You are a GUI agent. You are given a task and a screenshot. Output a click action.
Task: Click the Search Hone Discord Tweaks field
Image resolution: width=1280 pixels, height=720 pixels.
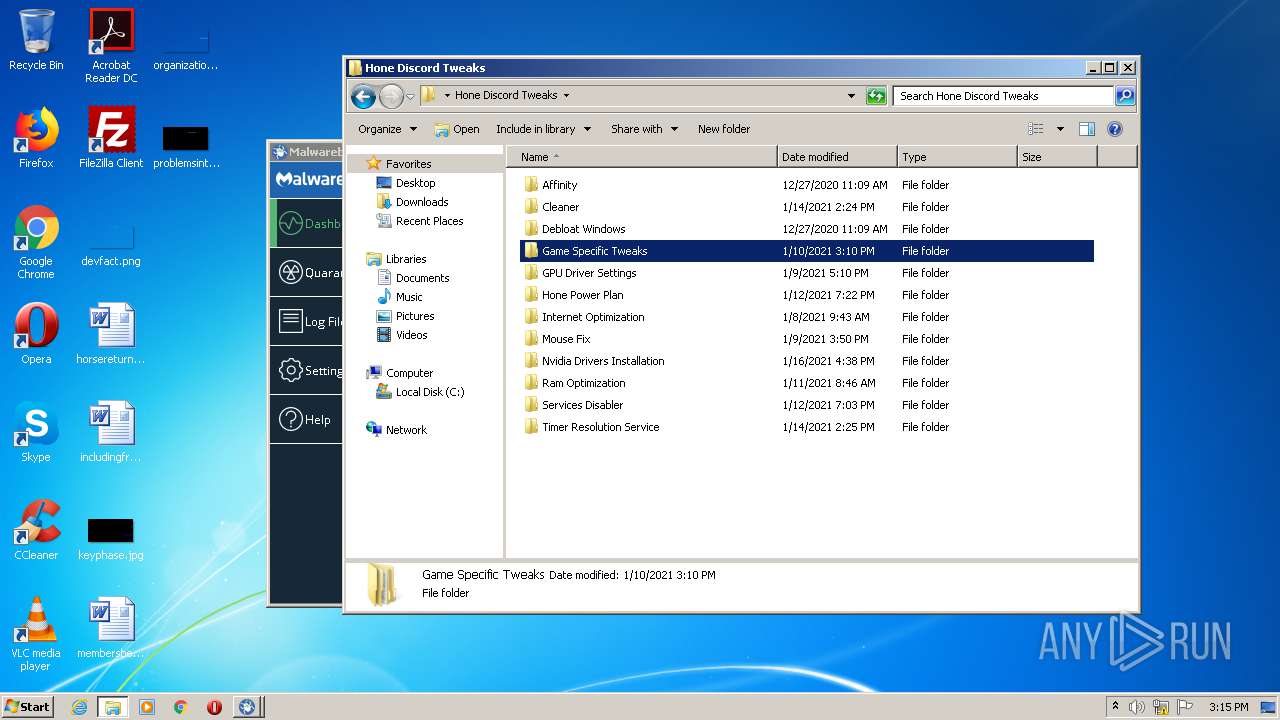pos(1003,96)
